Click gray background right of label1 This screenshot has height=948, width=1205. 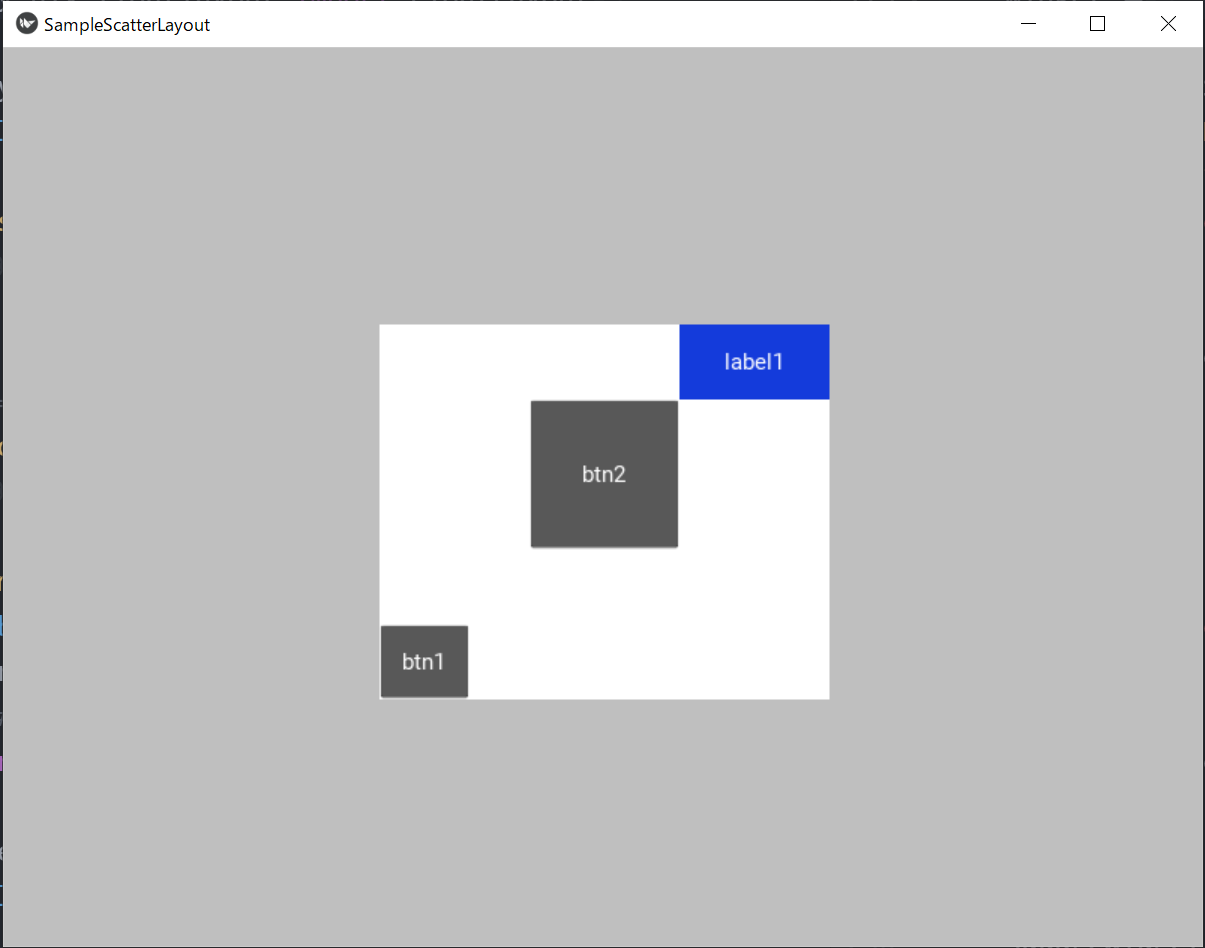1016,361
